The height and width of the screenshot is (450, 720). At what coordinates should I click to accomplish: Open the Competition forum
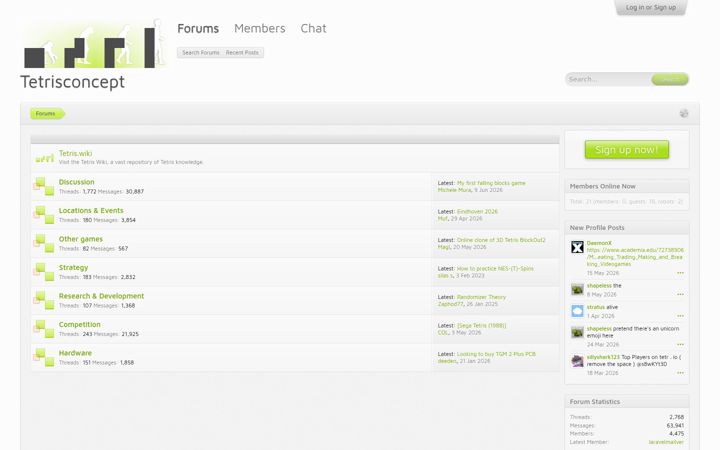pos(79,324)
